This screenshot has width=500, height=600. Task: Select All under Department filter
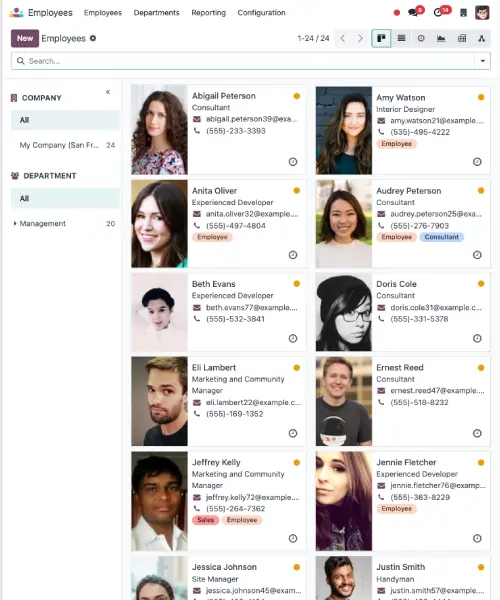point(65,198)
